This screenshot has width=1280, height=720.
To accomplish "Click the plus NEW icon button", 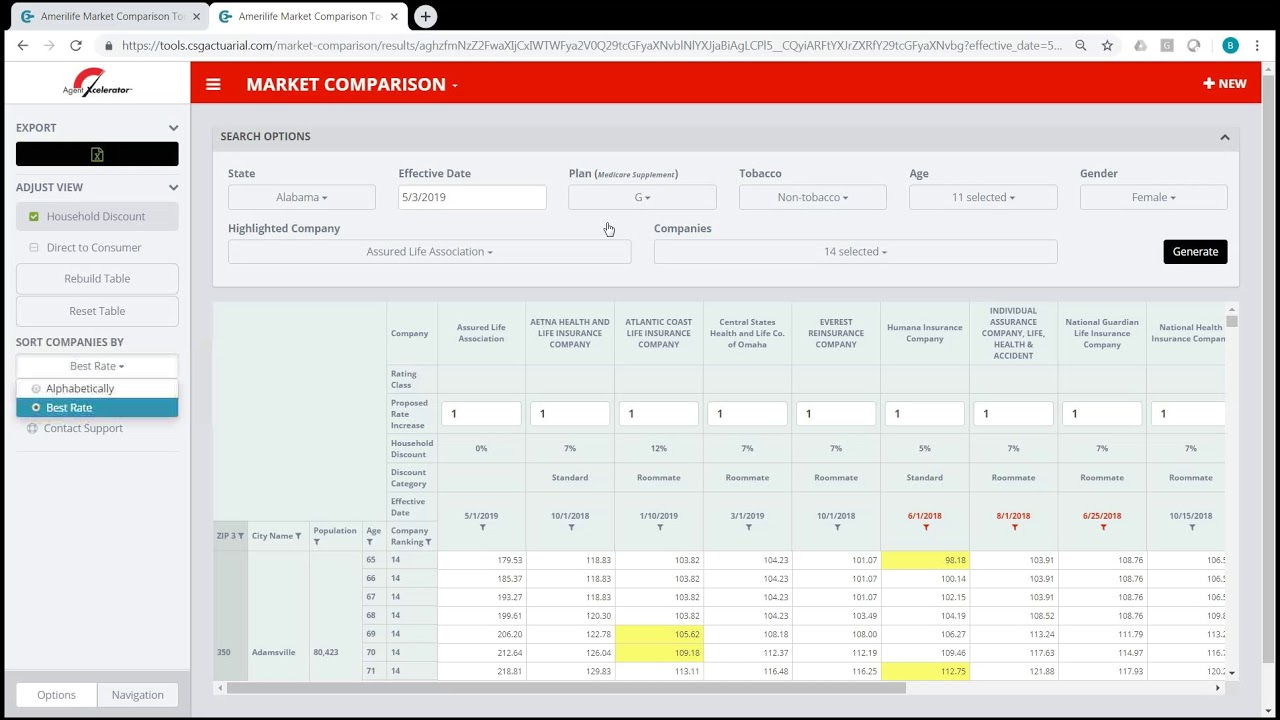I will (1225, 84).
